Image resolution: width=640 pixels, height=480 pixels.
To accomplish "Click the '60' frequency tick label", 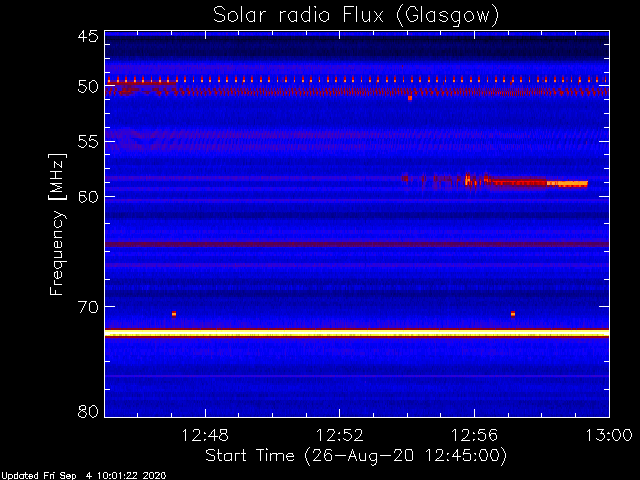I will pyautogui.click(x=88, y=196).
